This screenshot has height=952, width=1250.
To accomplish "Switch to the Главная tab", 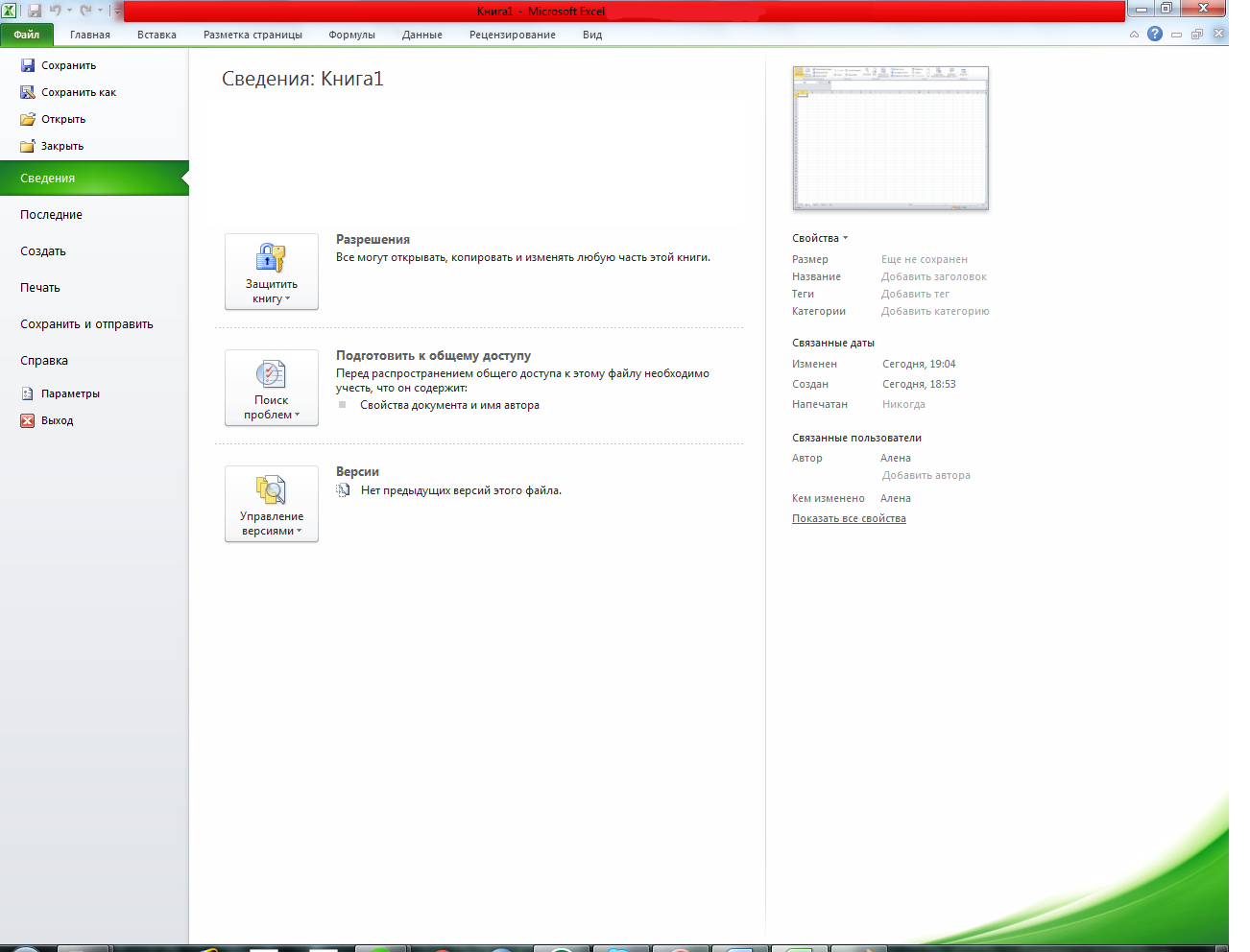I will tap(90, 35).
